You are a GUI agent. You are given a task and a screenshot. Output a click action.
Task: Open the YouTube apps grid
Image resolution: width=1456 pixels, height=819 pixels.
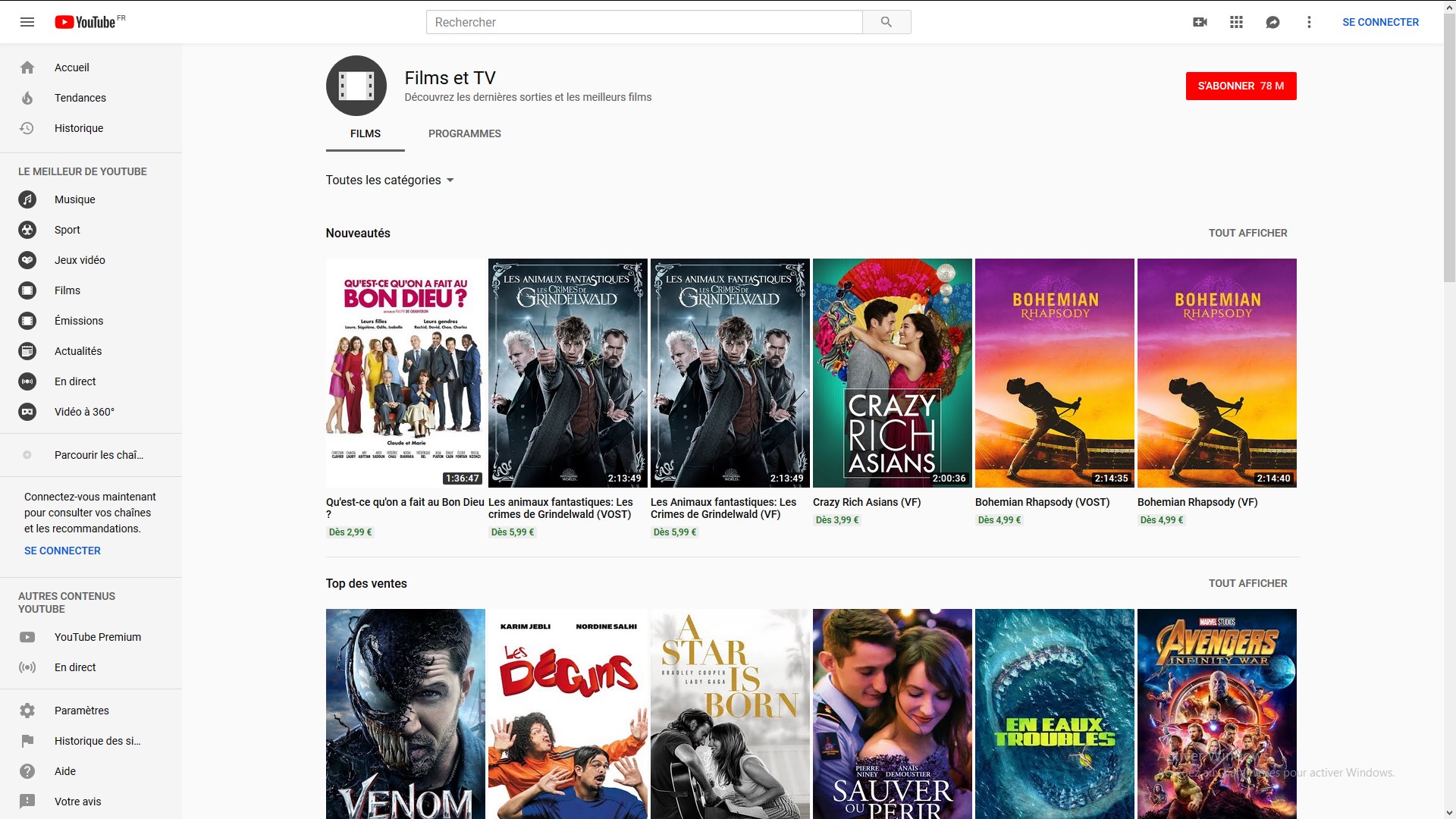coord(1236,22)
